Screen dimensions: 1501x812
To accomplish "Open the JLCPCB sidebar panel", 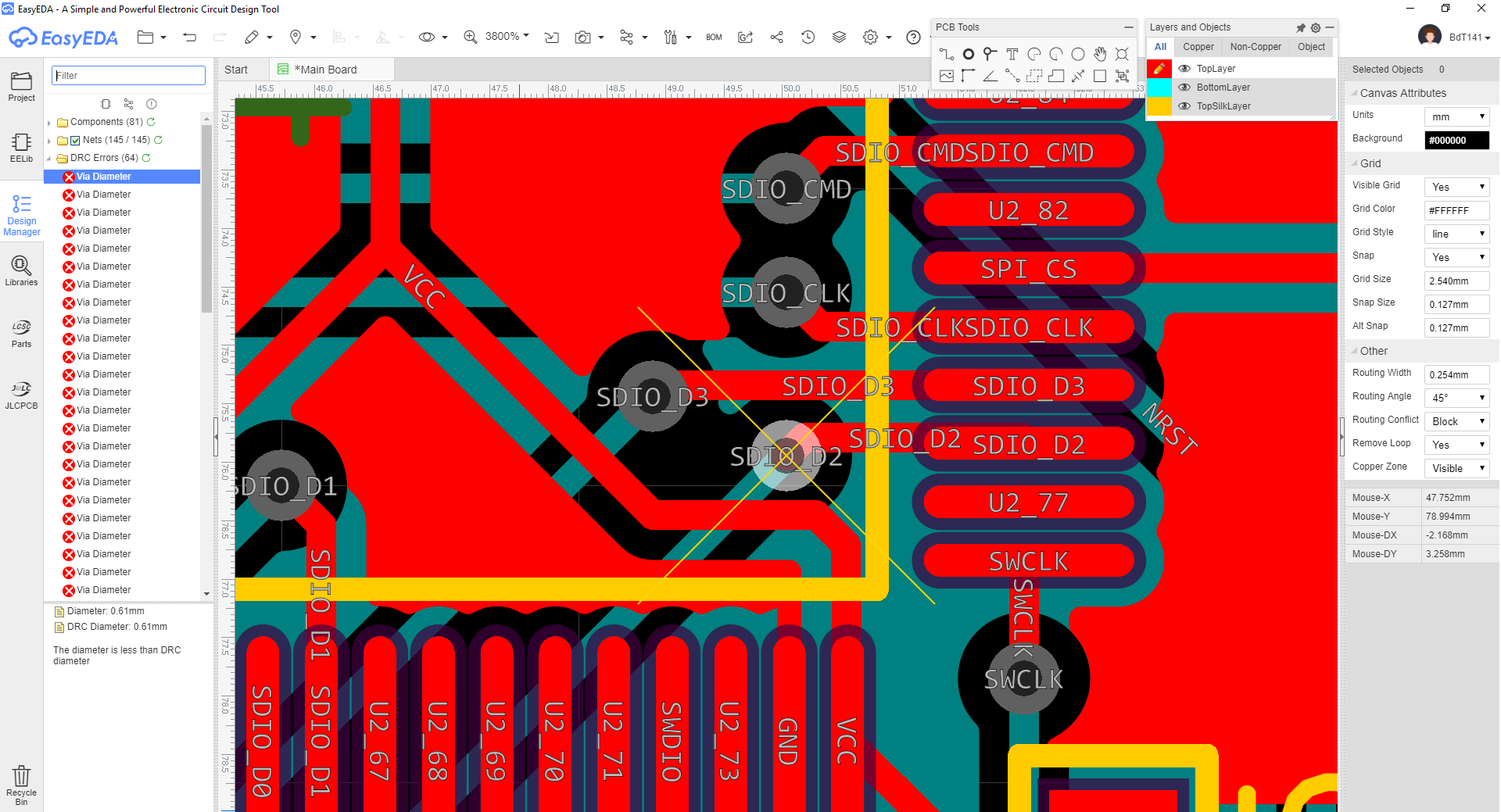I will (22, 395).
